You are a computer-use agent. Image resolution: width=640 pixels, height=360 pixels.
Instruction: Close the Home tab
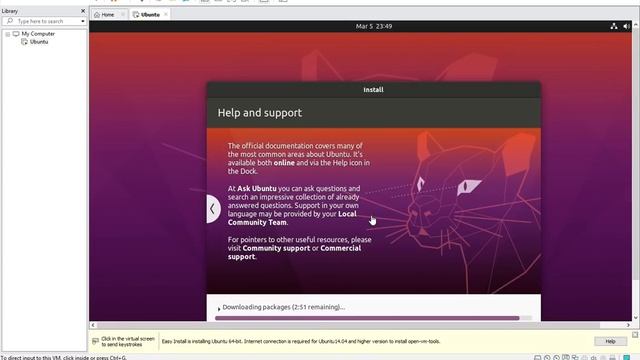(x=122, y=15)
